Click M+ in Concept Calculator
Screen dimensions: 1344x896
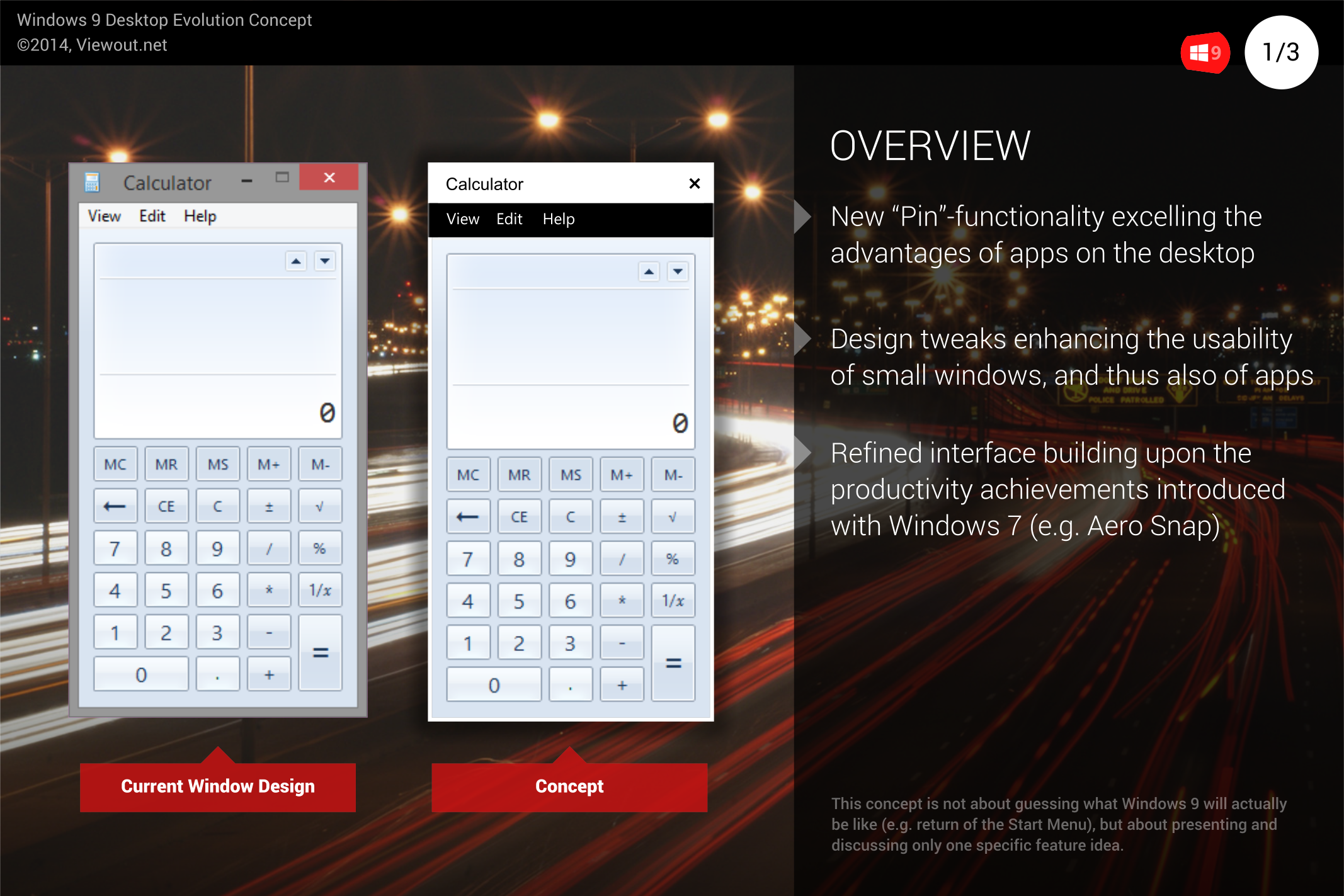(622, 475)
